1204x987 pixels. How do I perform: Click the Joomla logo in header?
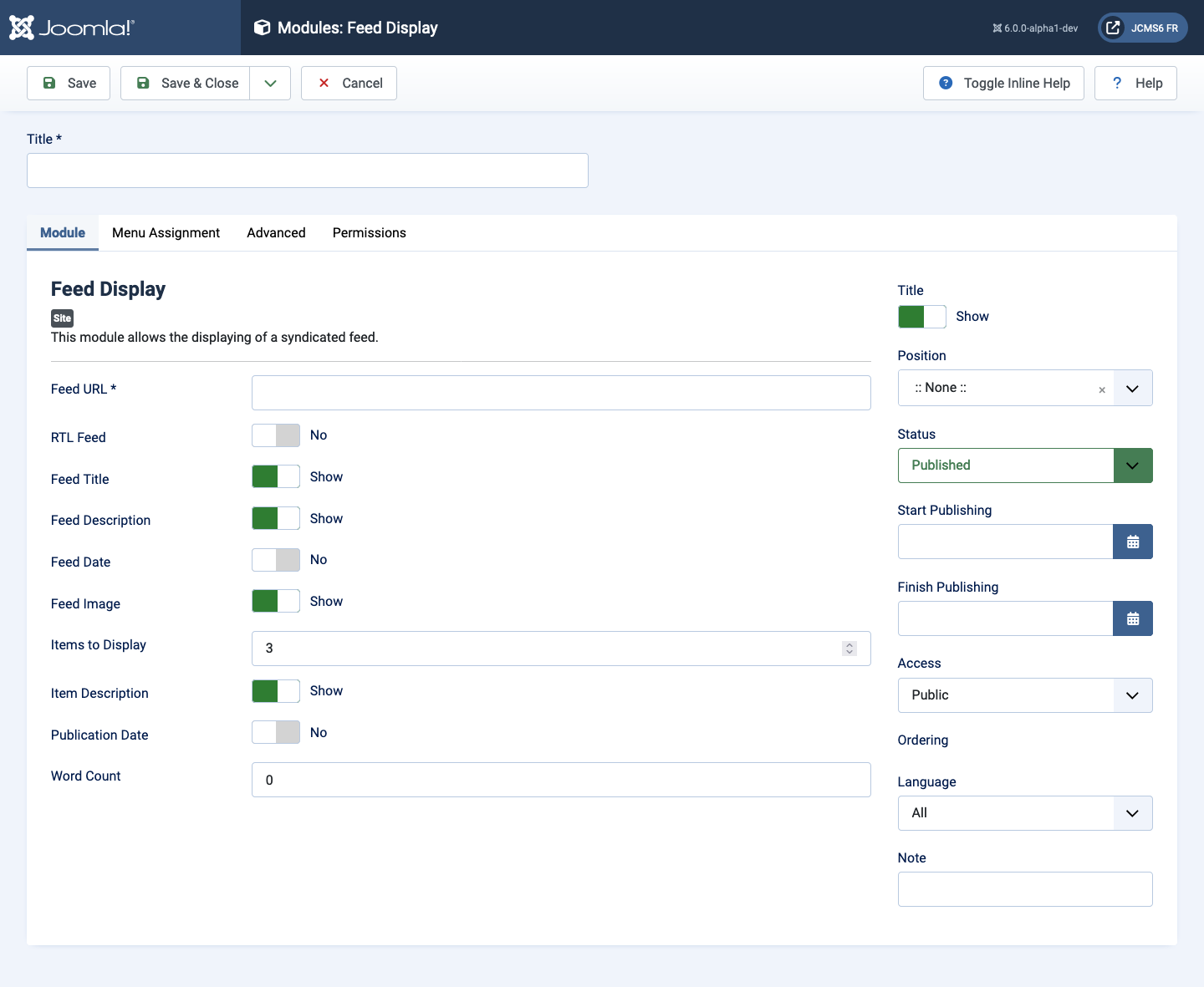tap(71, 28)
